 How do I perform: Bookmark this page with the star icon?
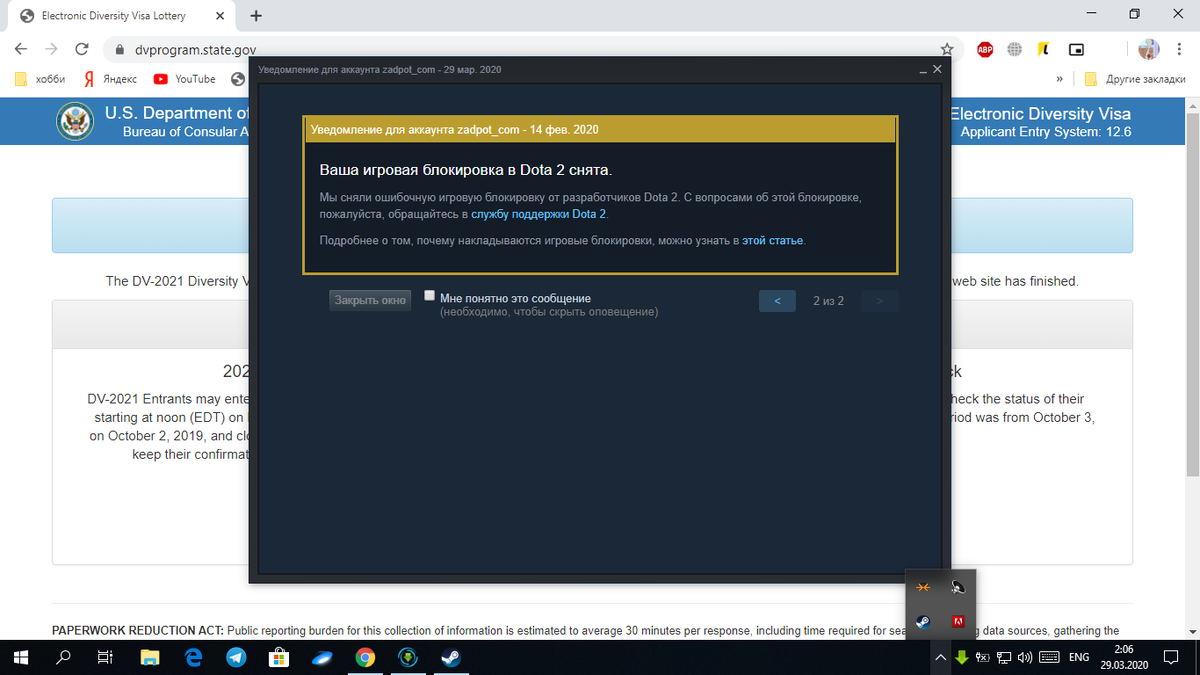tap(945, 49)
